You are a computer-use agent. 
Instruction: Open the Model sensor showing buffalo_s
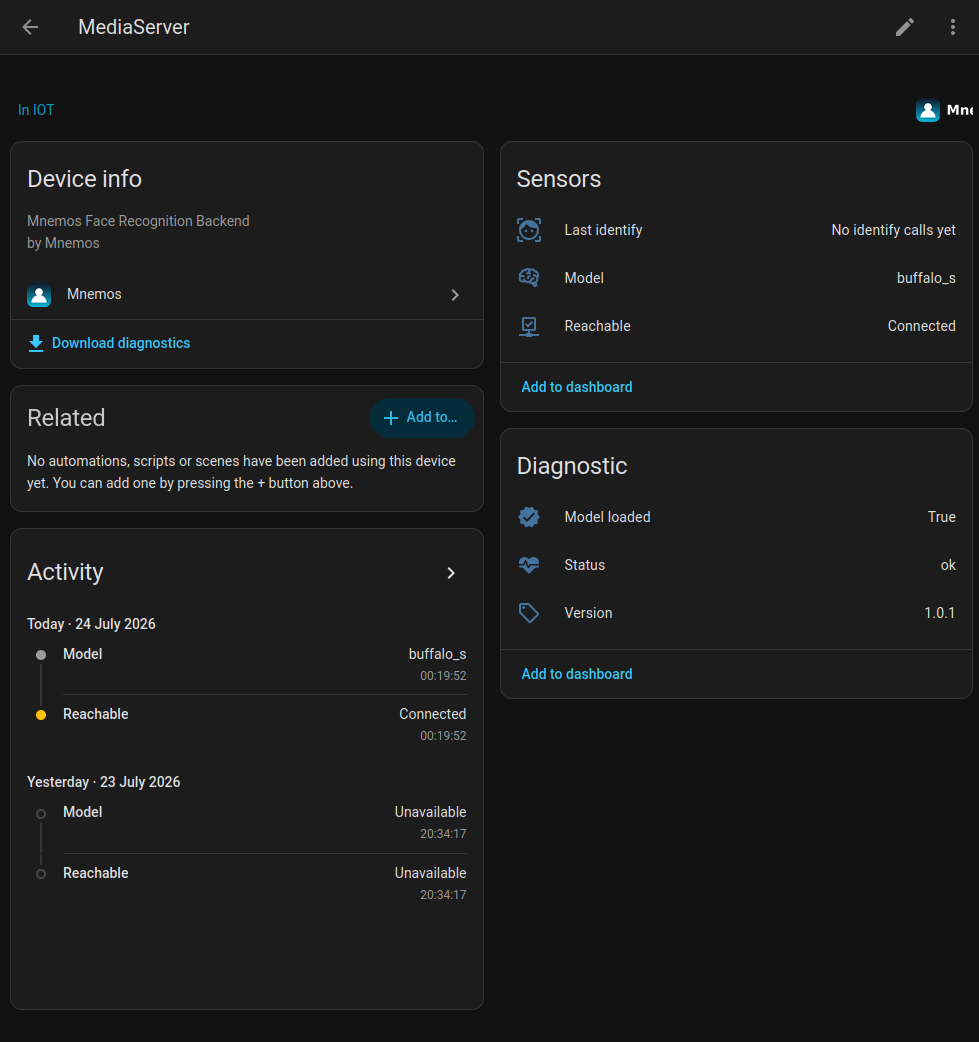pyautogui.click(x=736, y=278)
